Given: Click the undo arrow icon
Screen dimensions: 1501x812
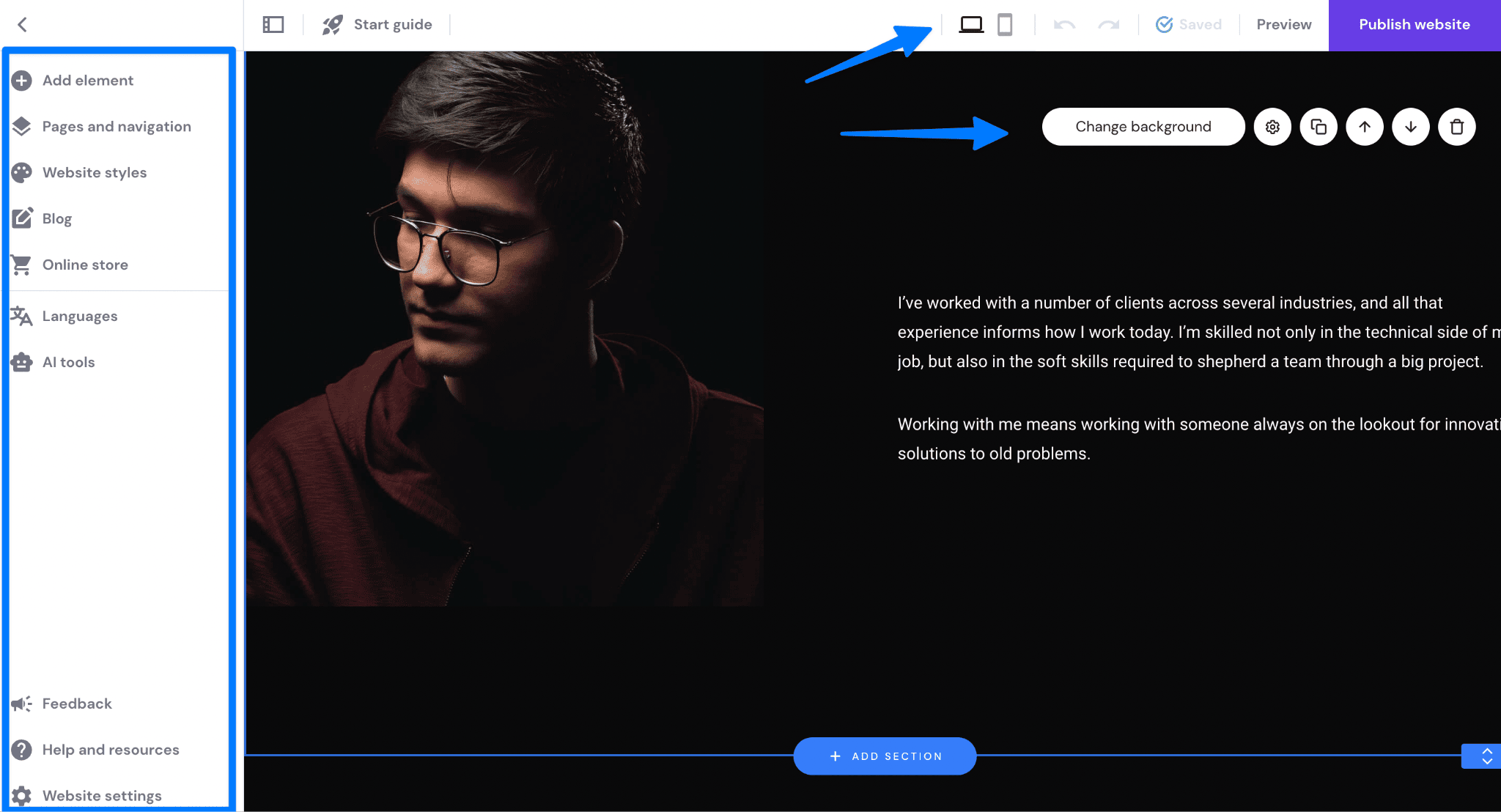Looking at the screenshot, I should [x=1064, y=24].
